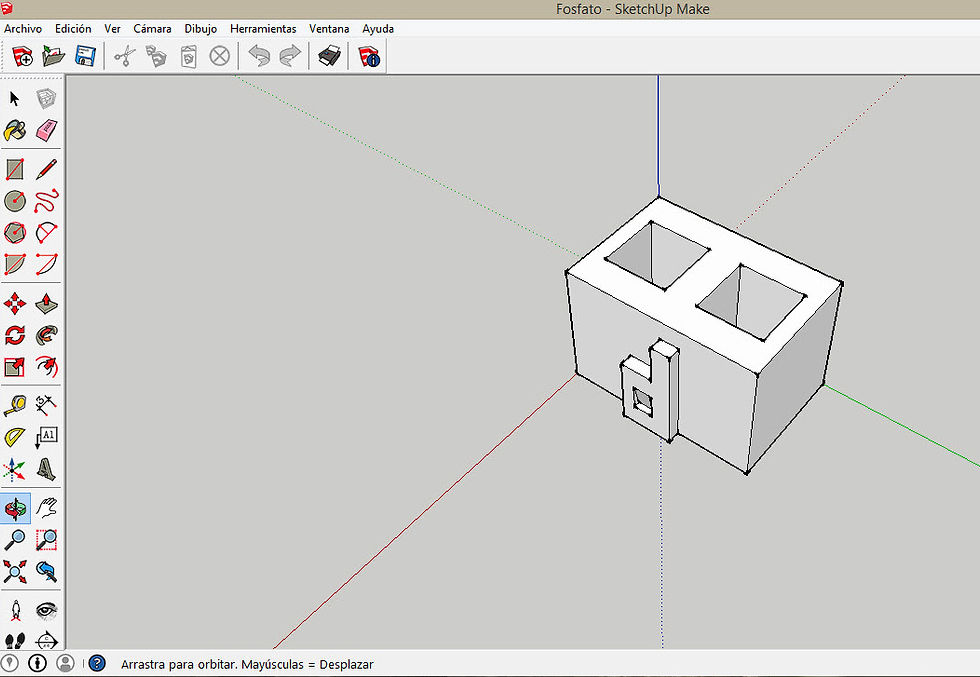
Task: Click the Paste clipboard icon
Action: (x=188, y=56)
